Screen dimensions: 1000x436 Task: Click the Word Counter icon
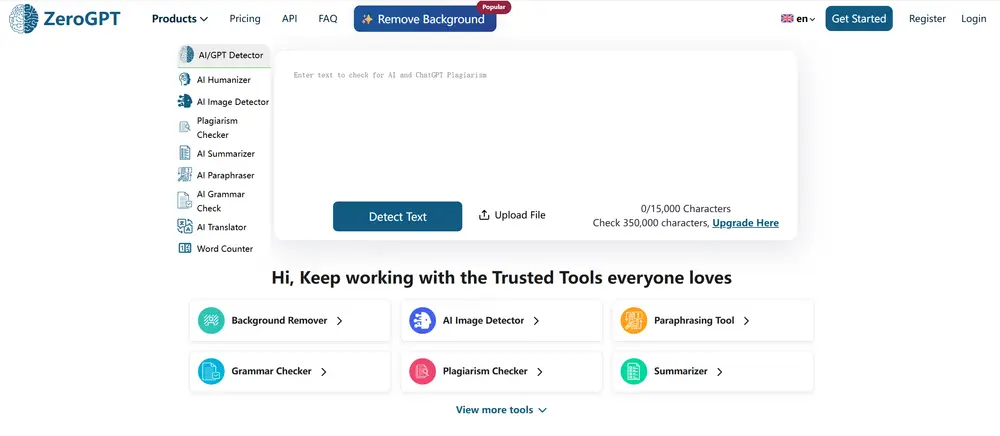(185, 249)
